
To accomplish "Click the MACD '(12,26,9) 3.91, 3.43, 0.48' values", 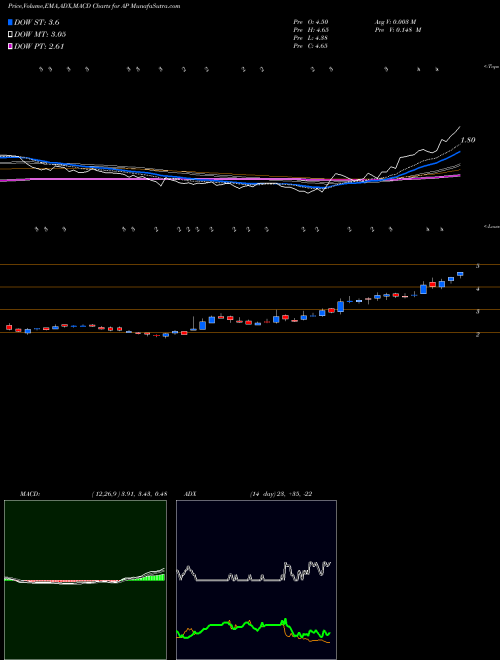I will (x=129, y=494).
